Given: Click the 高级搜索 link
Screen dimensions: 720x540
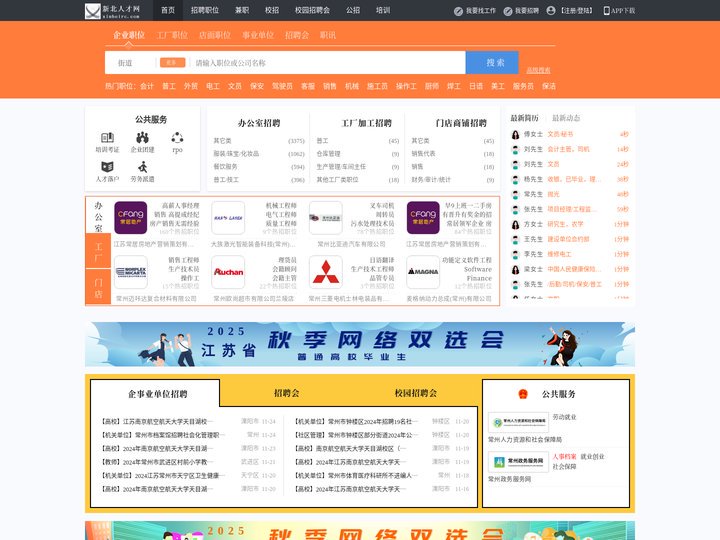Looking at the screenshot, I should click(538, 70).
